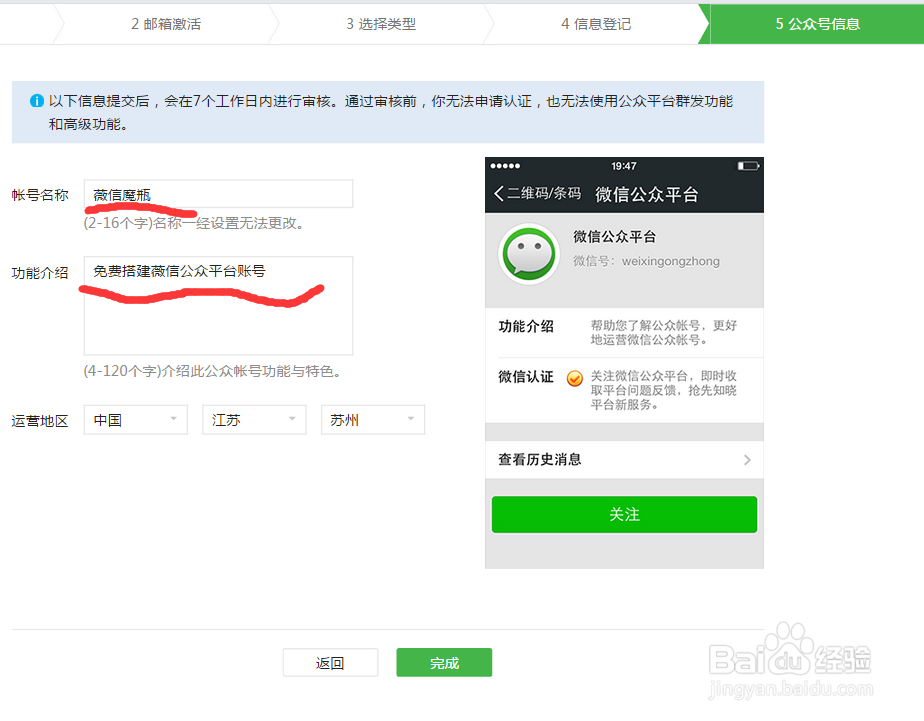This screenshot has width=924, height=721.
Task: Tap the green 关注 button in phone preview
Action: coord(624,514)
